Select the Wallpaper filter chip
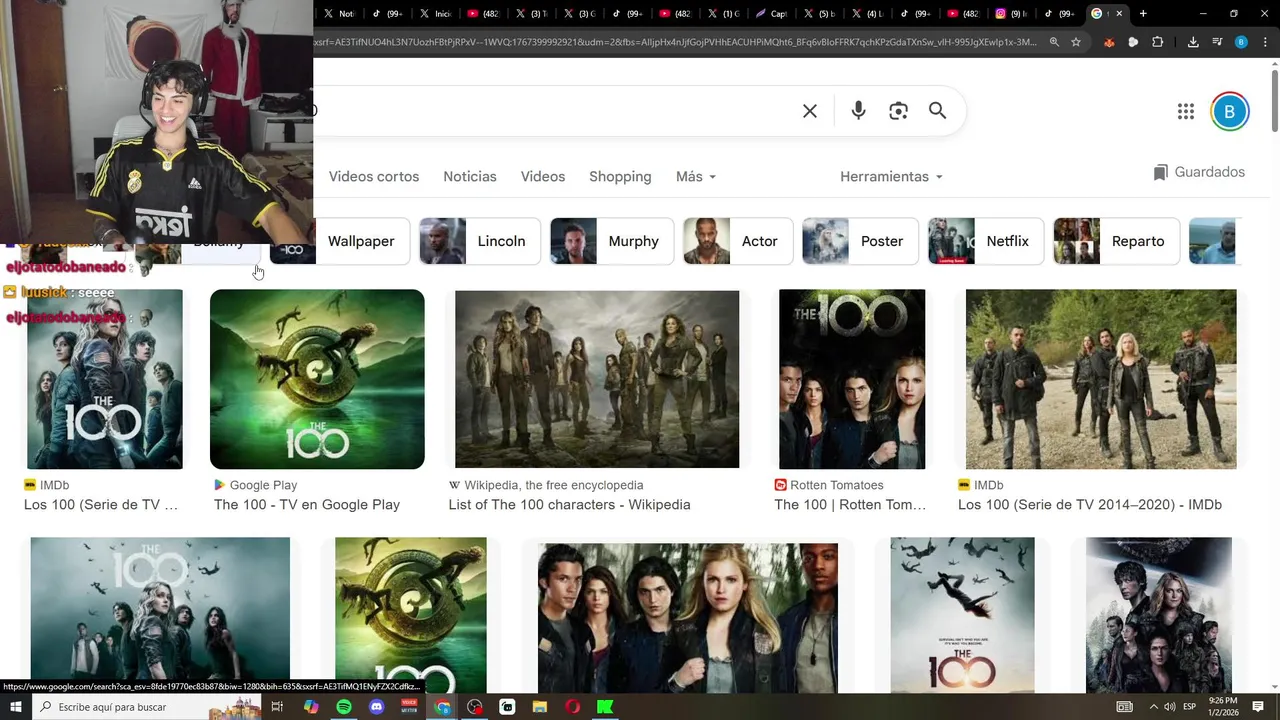 point(340,241)
